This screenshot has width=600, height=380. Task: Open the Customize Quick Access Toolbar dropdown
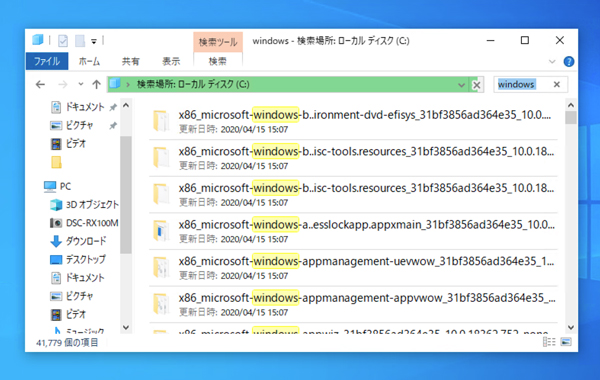tap(94, 41)
